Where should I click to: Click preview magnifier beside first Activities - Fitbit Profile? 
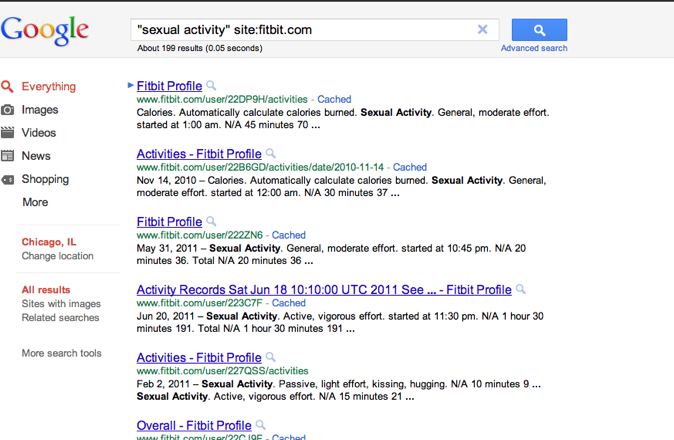pos(271,154)
